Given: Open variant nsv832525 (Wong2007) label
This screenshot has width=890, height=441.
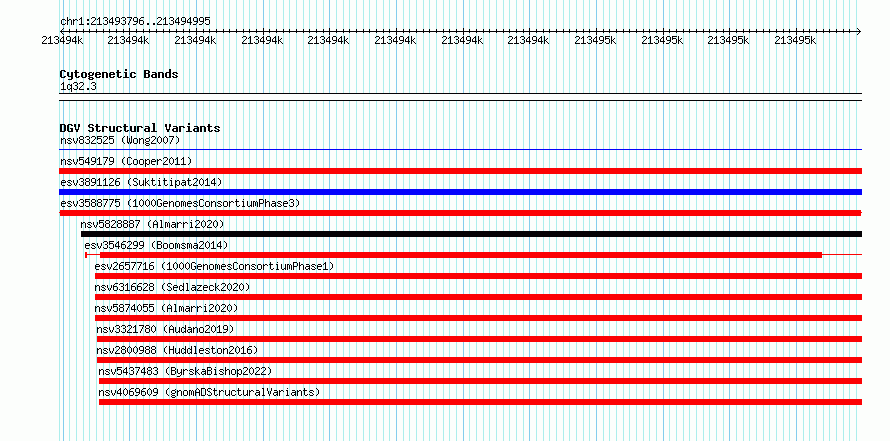Looking at the screenshot, I should click(120, 140).
